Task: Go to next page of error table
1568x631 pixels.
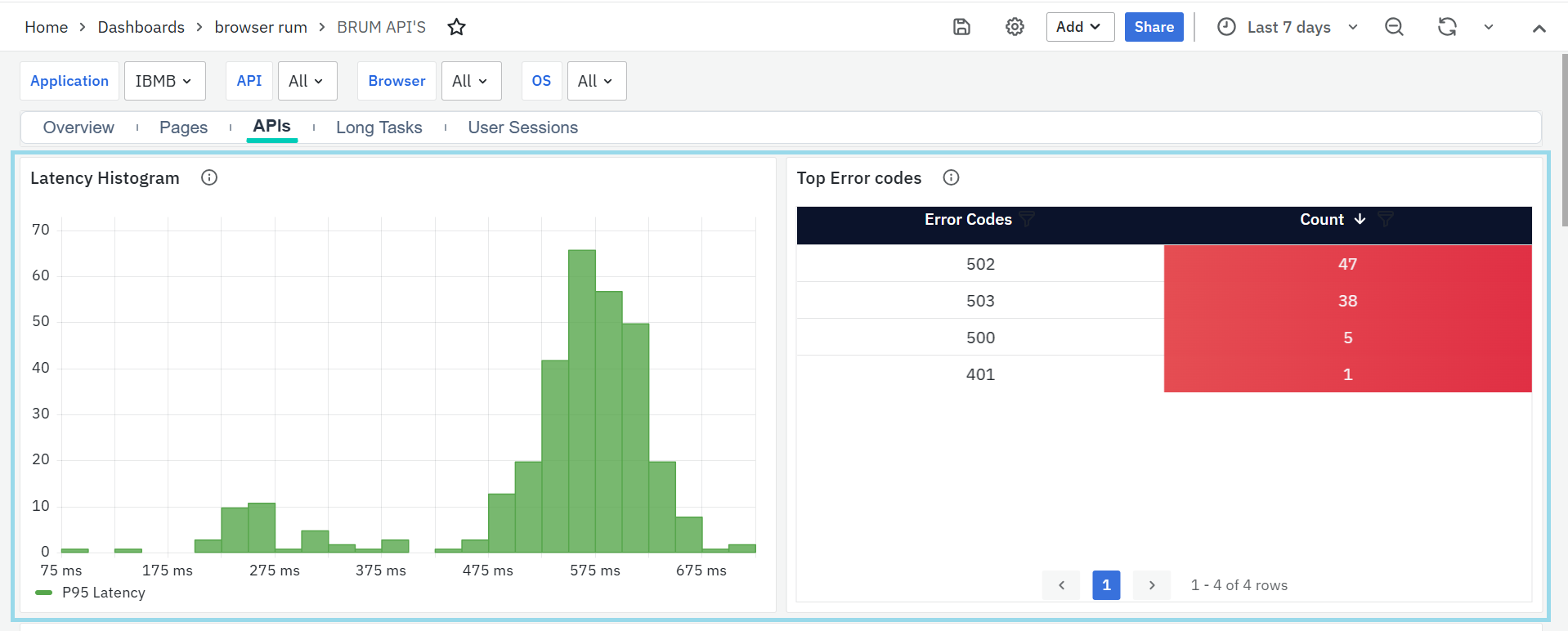Action: point(1151,585)
